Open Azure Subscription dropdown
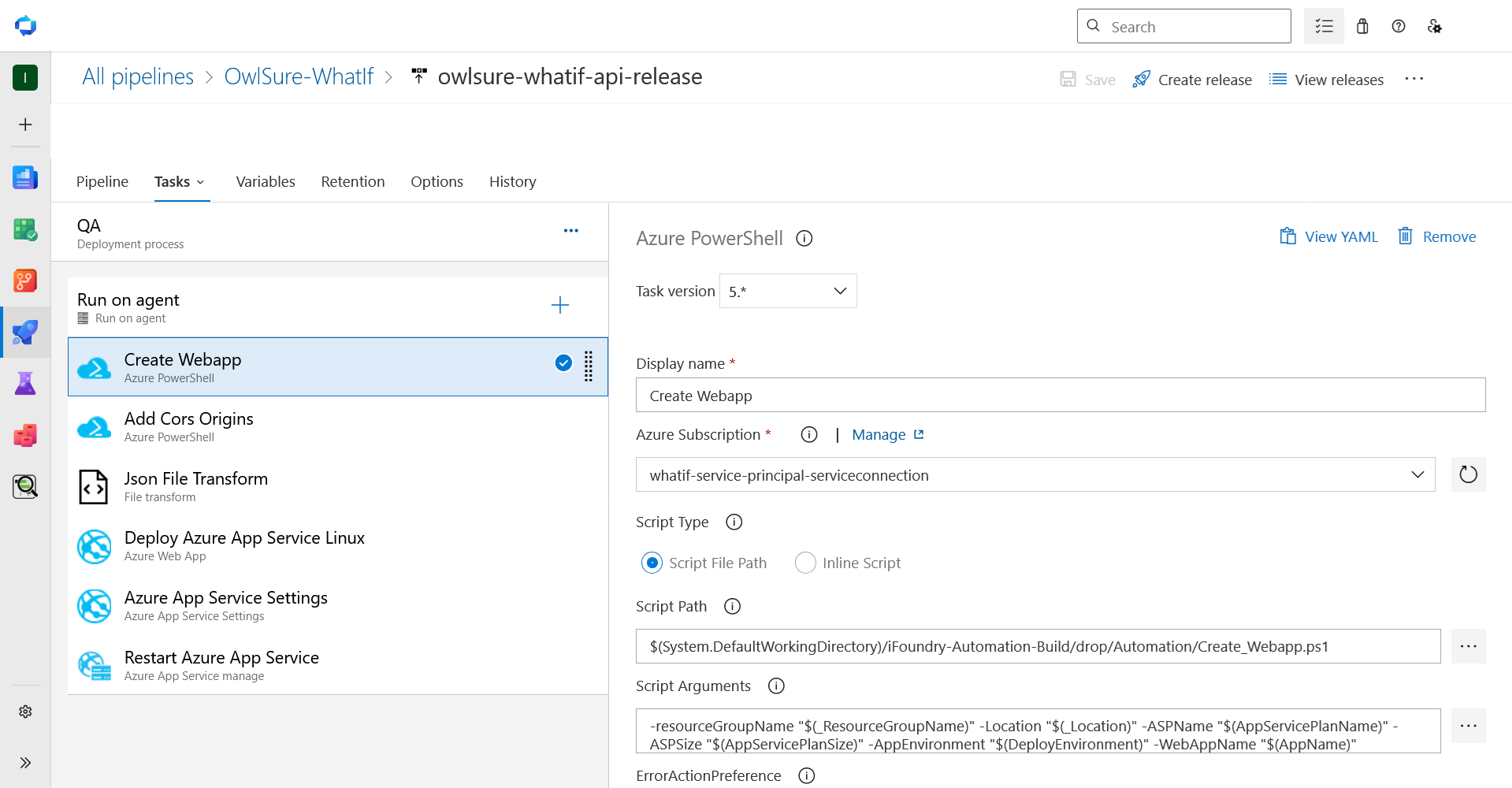 [x=1035, y=474]
